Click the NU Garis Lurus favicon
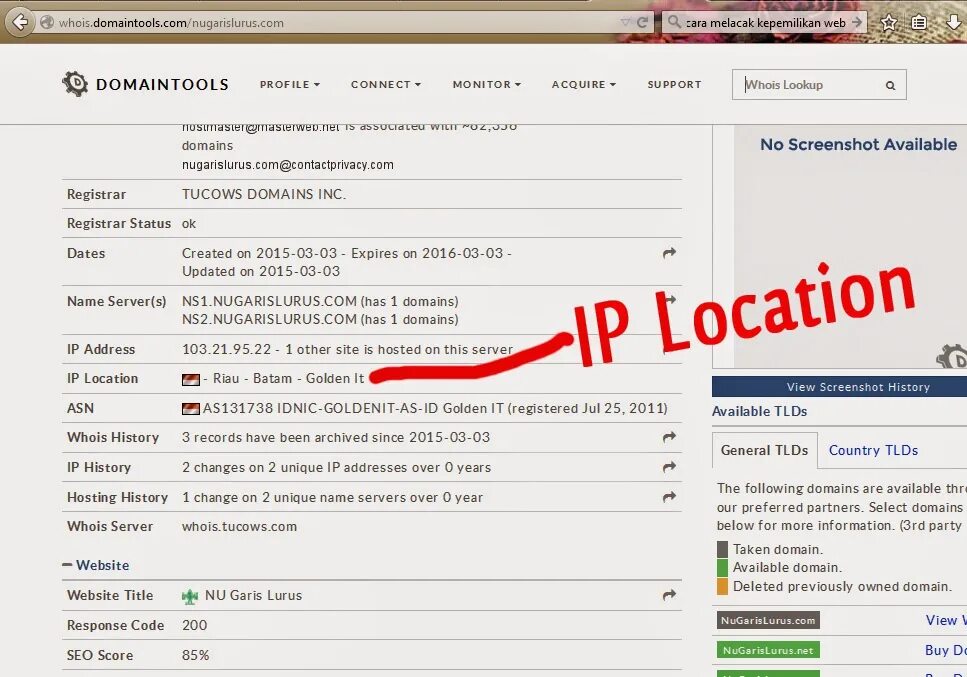This screenshot has height=677, width=967. pos(190,596)
